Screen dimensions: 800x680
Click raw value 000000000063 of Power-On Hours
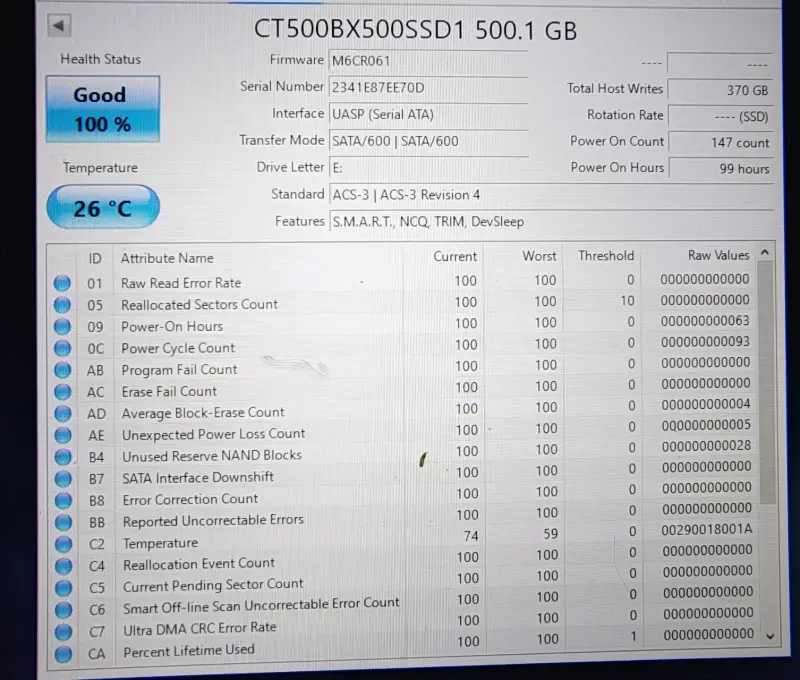tap(705, 321)
